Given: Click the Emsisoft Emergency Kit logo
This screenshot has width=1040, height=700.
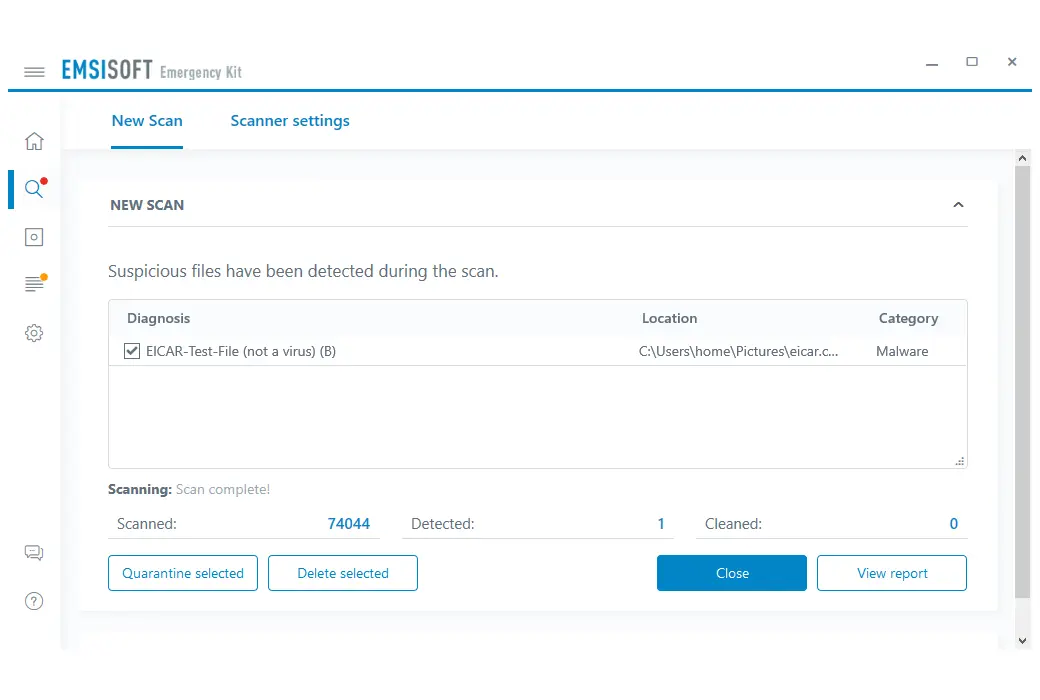Looking at the screenshot, I should 152,70.
